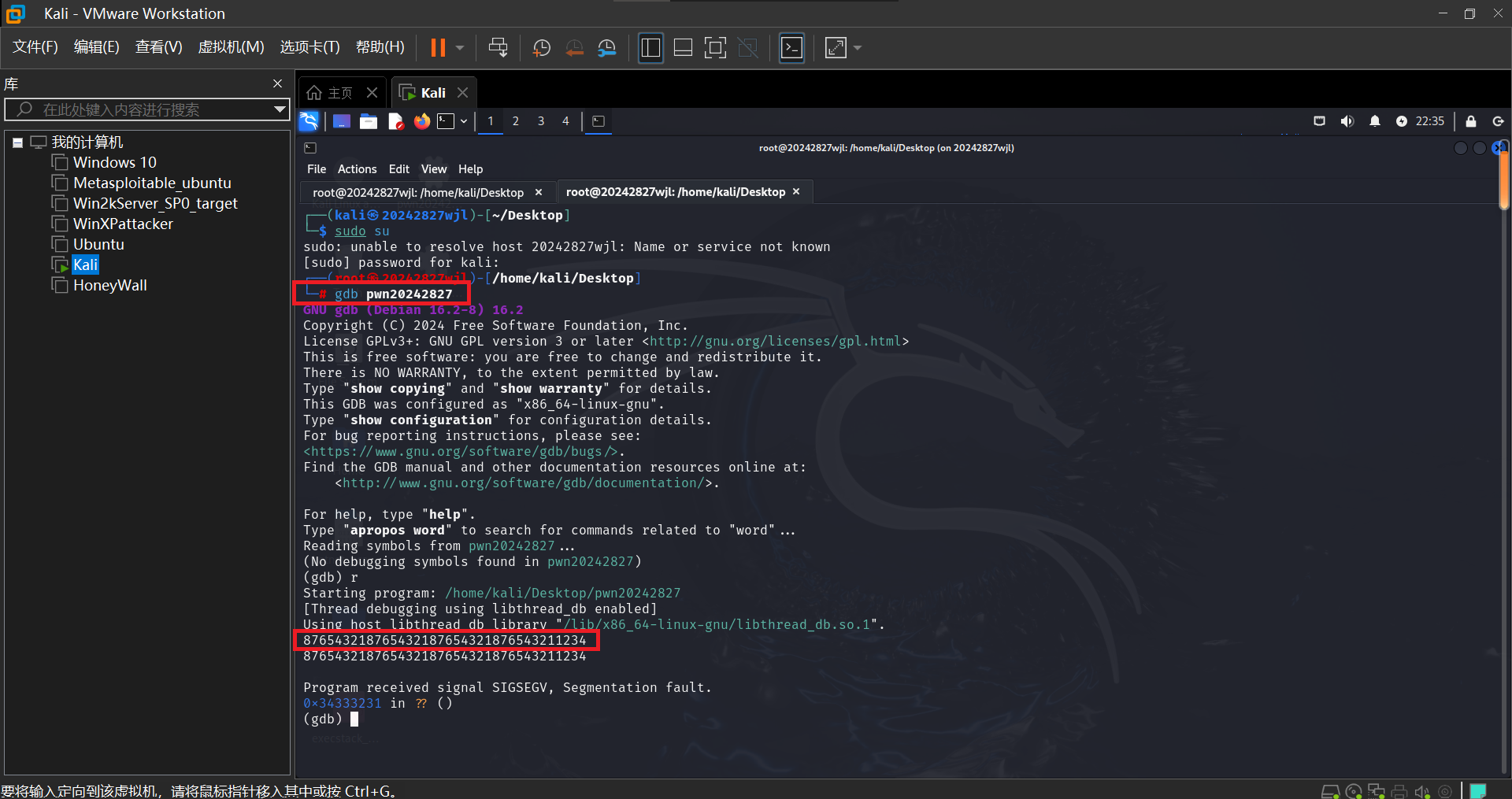Open the terminal View menu

coord(434,169)
